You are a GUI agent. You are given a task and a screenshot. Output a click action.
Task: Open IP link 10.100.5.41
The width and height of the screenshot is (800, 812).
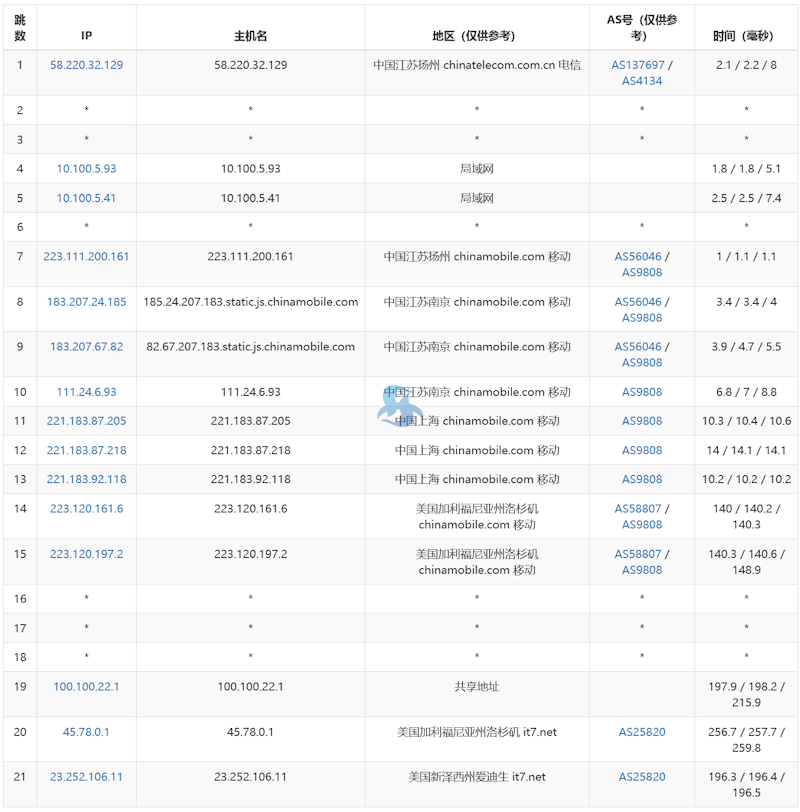[x=86, y=198]
